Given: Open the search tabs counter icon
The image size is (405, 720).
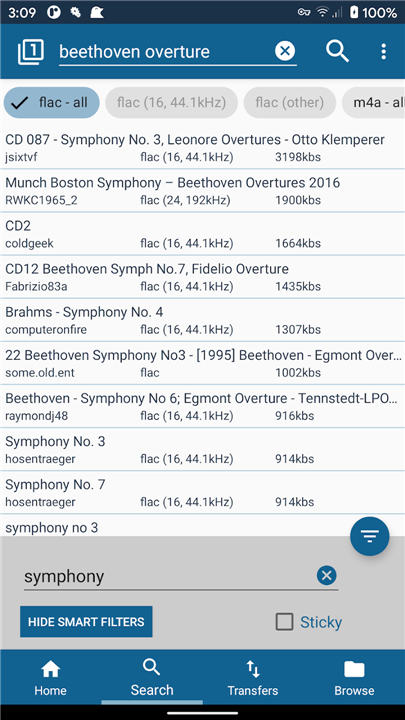Looking at the screenshot, I should tap(31, 51).
